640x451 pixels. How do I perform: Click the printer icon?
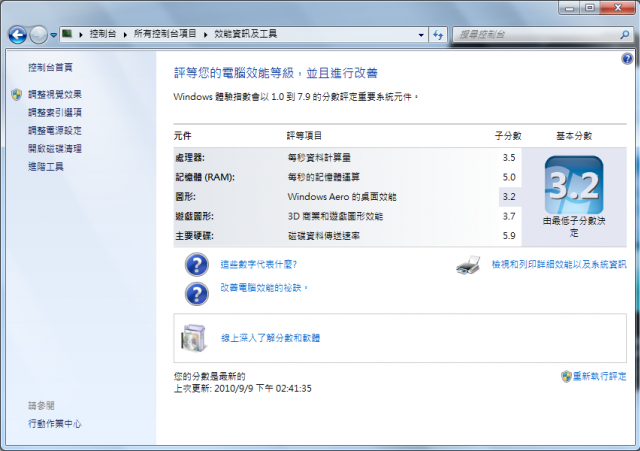468,265
